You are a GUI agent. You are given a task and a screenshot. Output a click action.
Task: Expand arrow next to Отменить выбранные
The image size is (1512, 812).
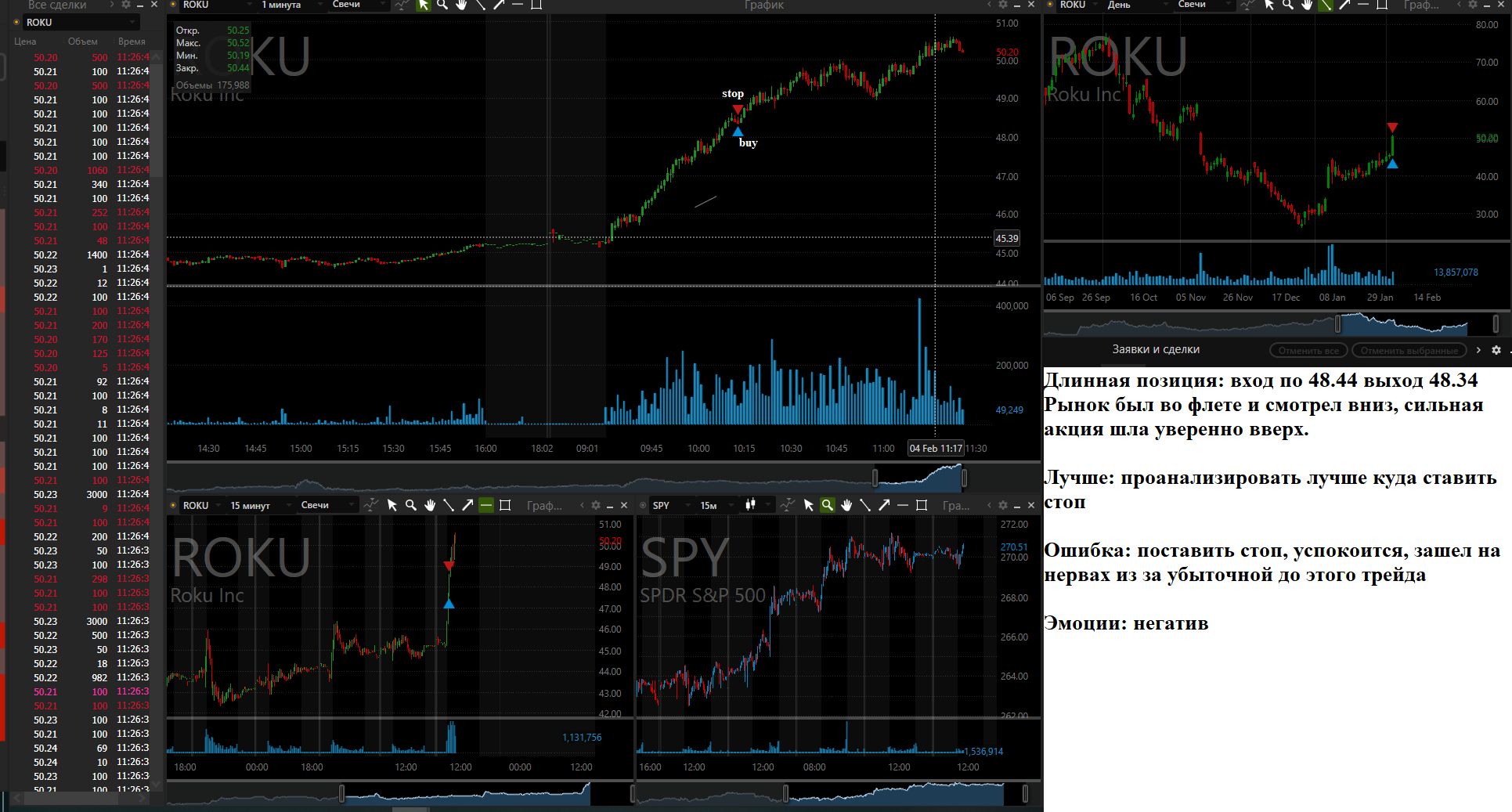(1478, 350)
